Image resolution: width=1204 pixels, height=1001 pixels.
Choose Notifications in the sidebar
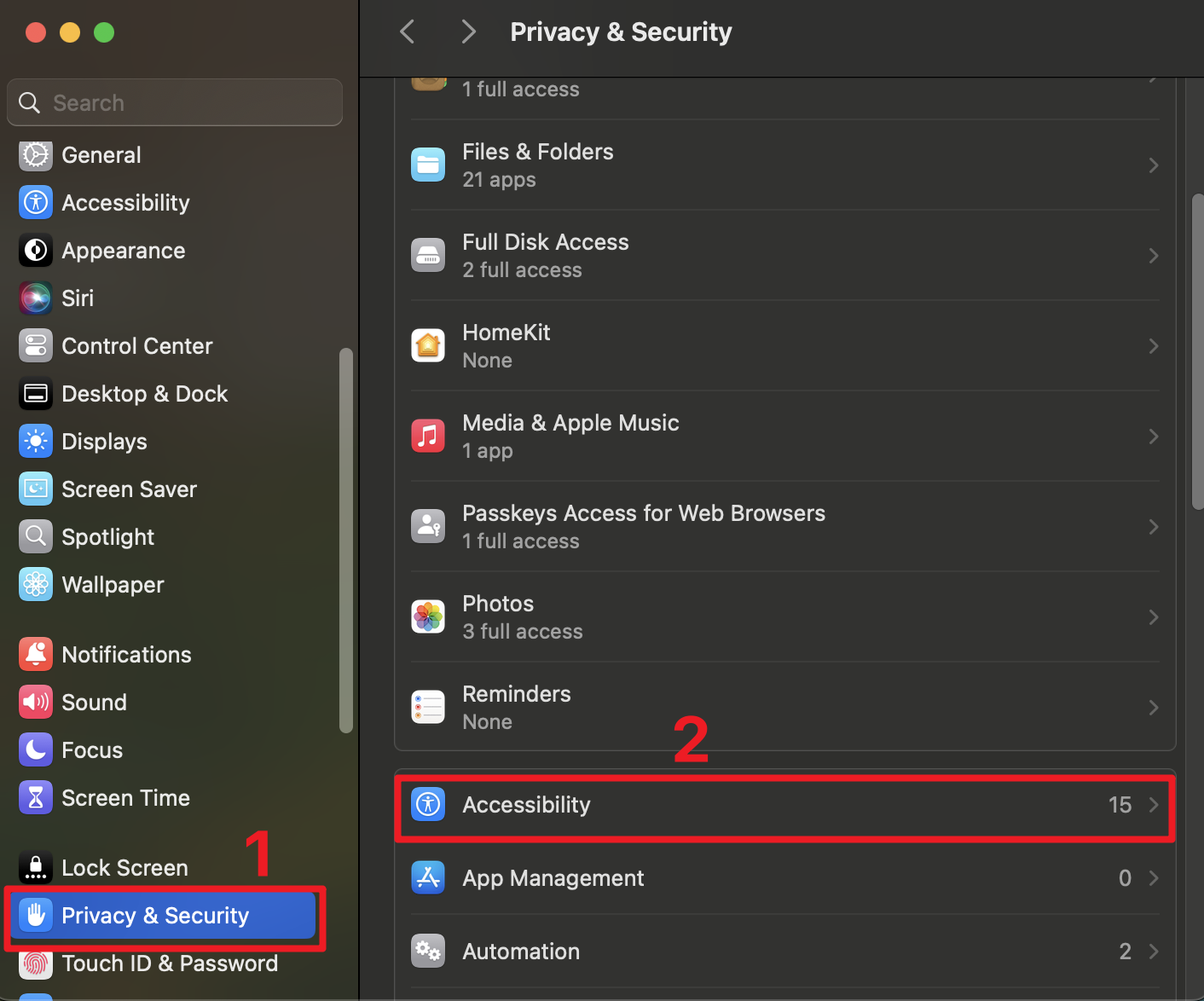(127, 655)
